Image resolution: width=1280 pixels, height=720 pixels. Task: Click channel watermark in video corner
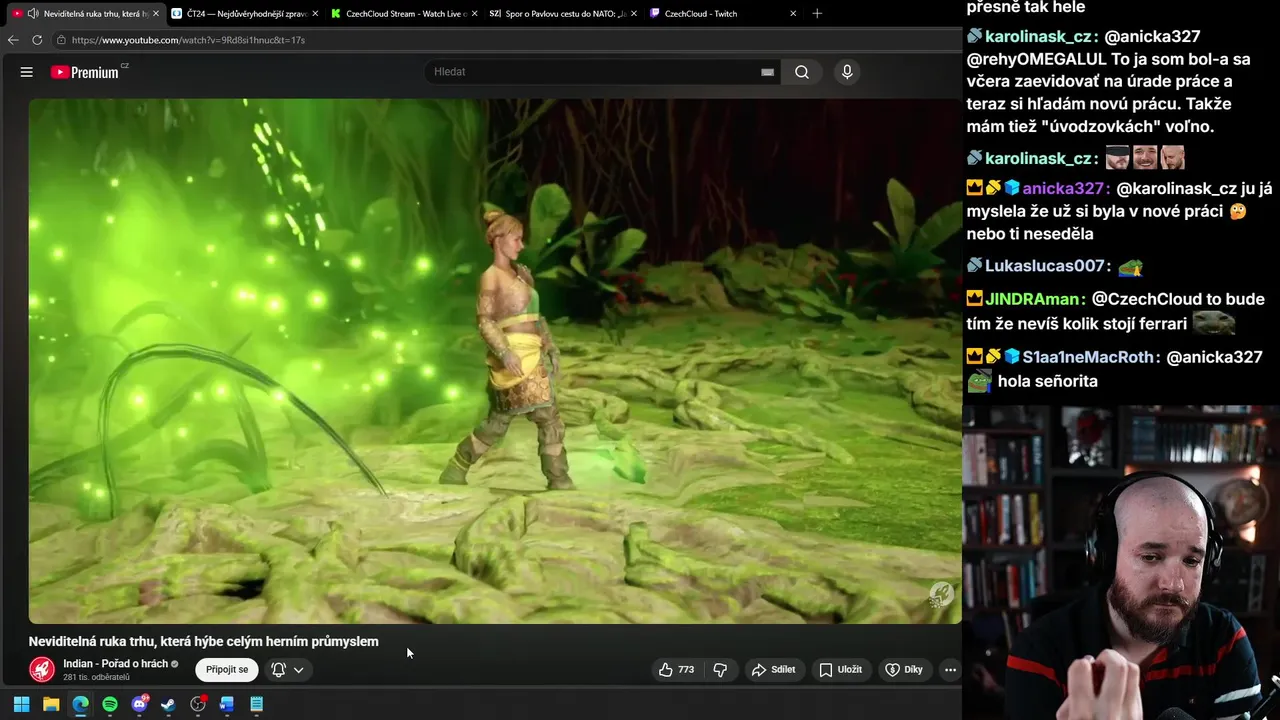[x=940, y=596]
